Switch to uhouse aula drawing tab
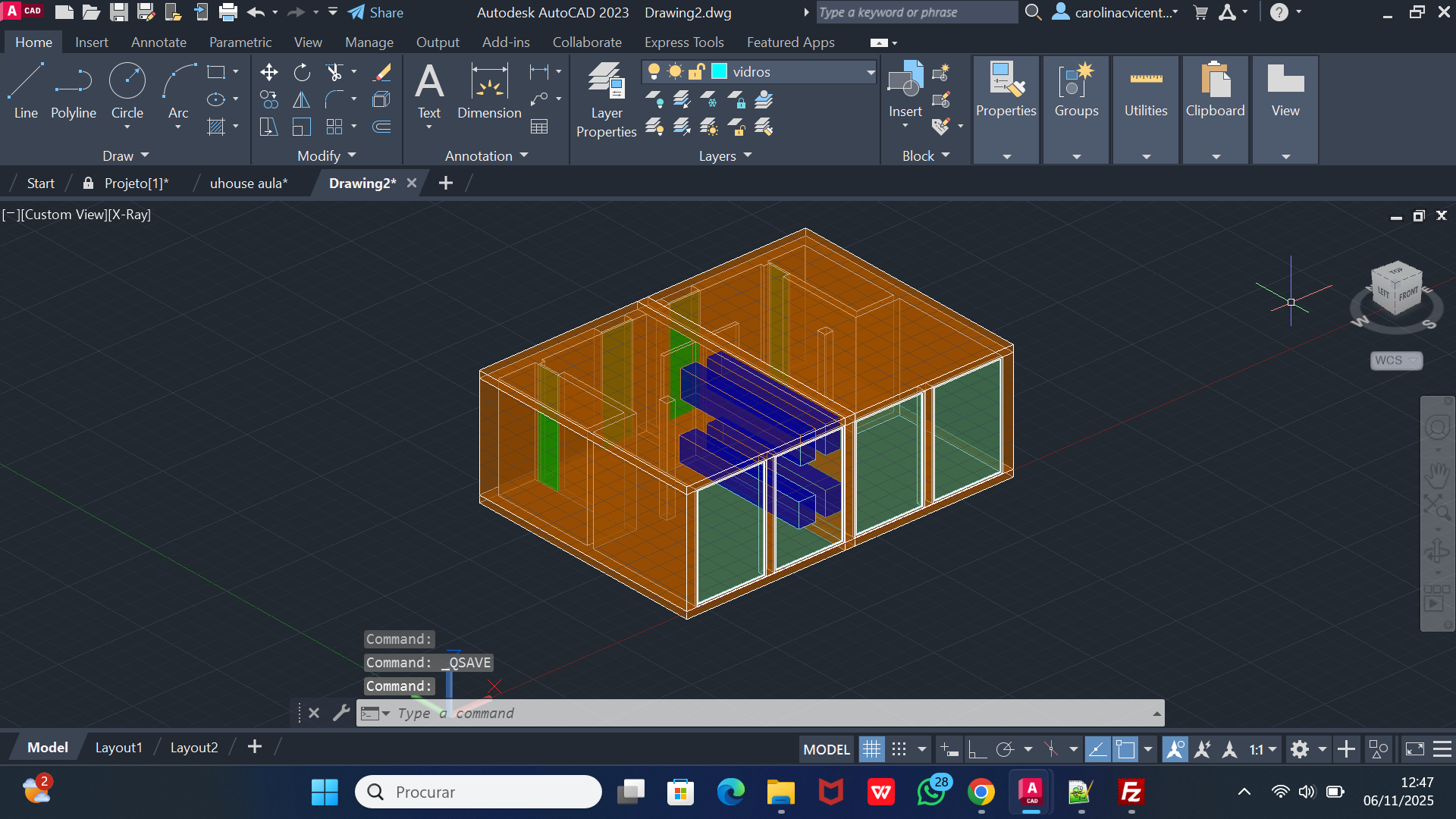The height and width of the screenshot is (819, 1456). click(x=248, y=184)
